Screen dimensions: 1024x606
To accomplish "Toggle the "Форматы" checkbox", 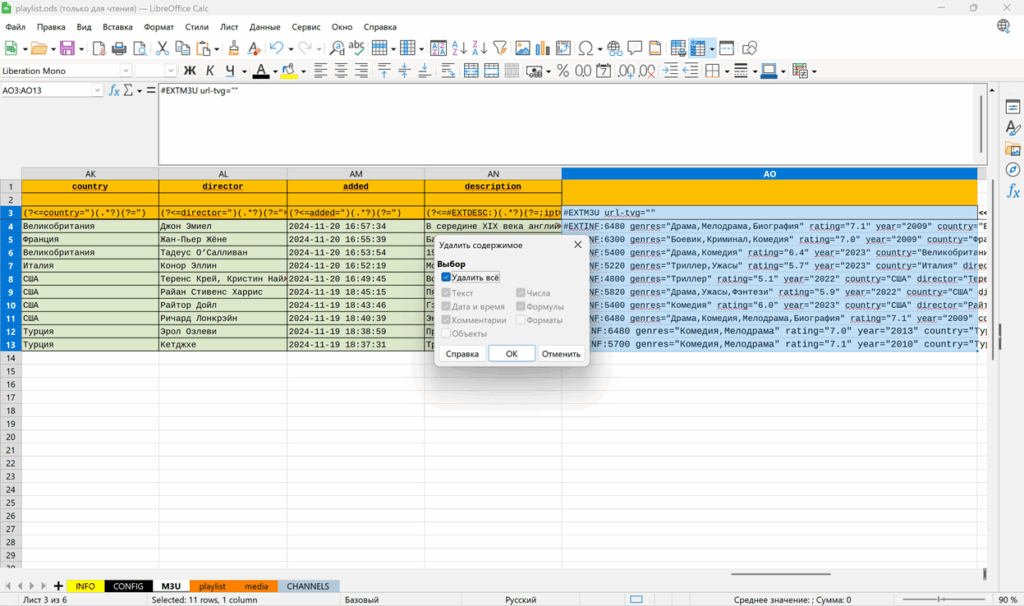I will coord(520,320).
